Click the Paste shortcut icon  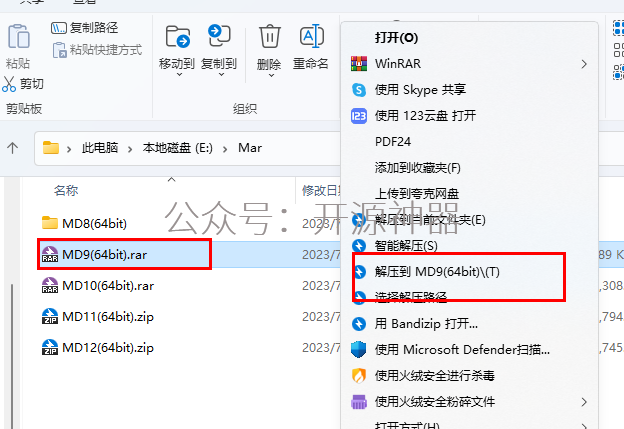click(60, 50)
